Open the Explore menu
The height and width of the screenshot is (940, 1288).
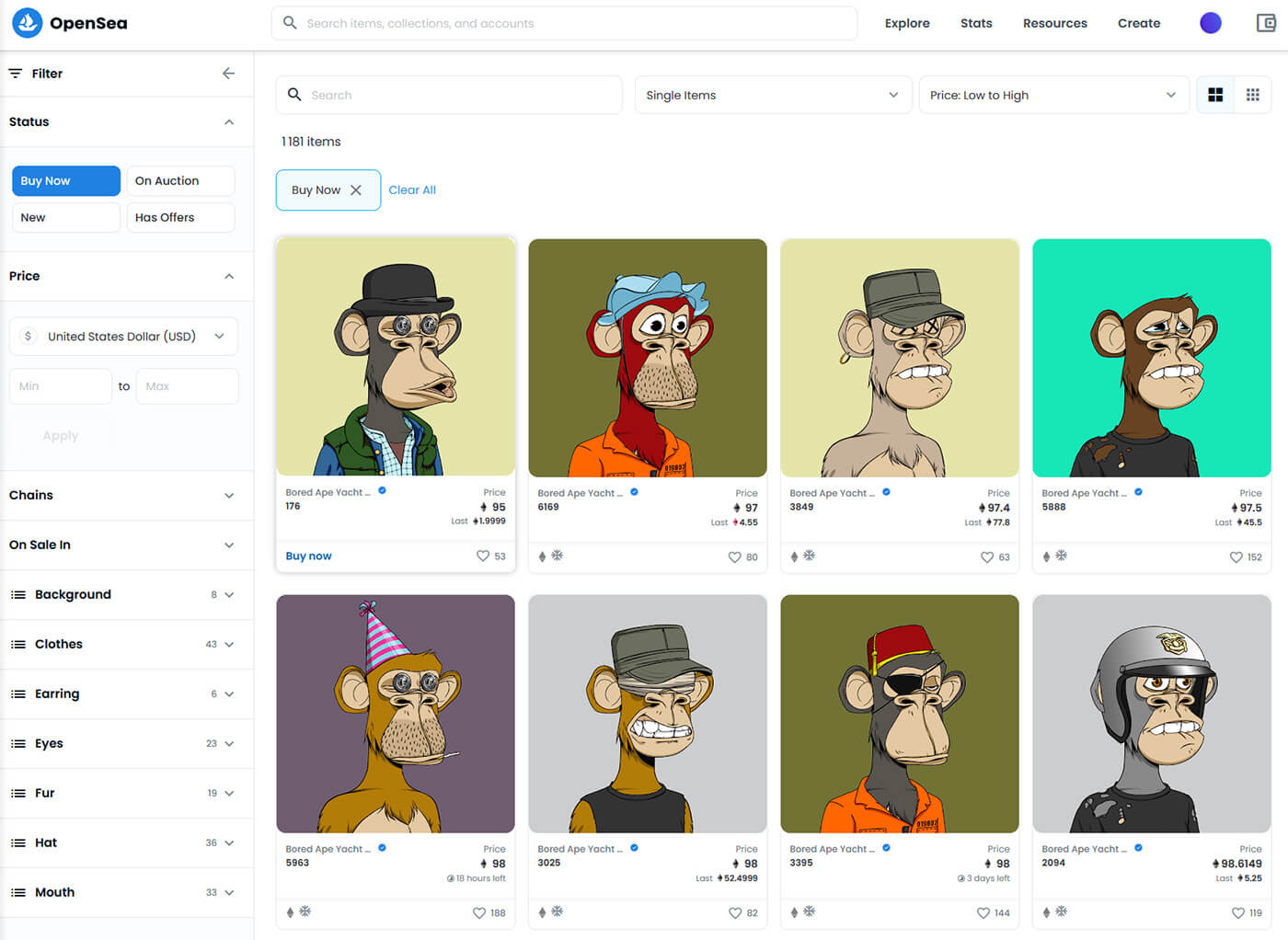click(907, 23)
